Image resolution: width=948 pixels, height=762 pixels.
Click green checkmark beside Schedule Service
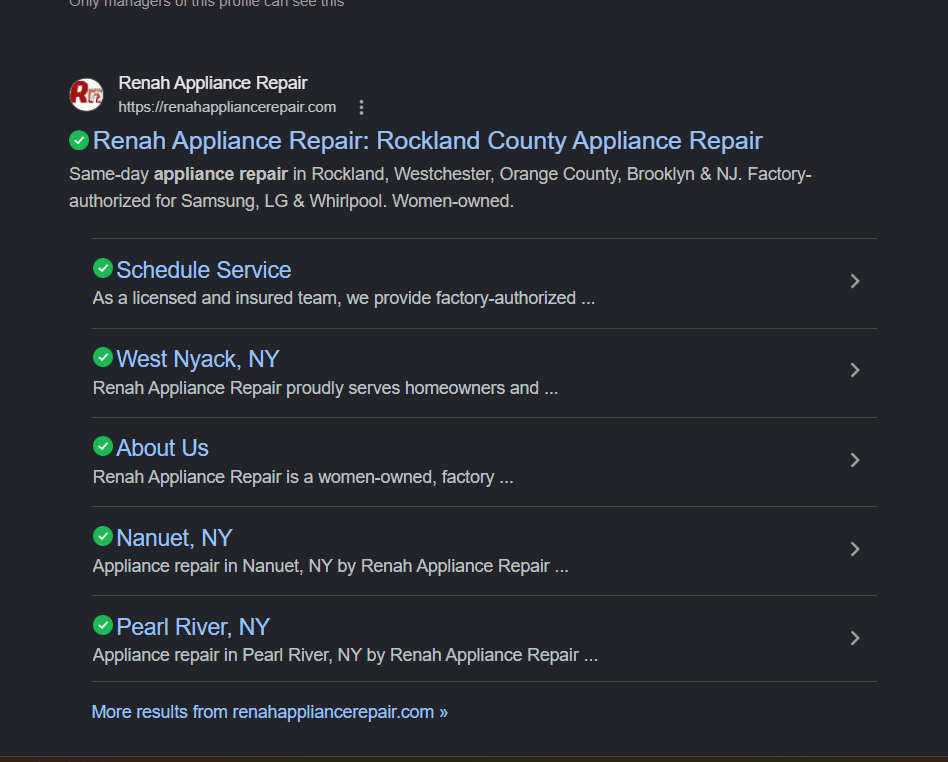(103, 268)
